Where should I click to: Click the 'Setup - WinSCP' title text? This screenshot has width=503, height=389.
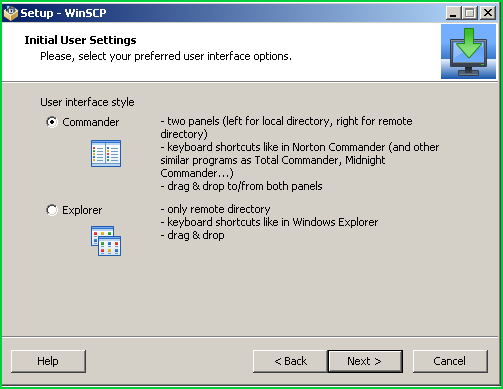63,13
